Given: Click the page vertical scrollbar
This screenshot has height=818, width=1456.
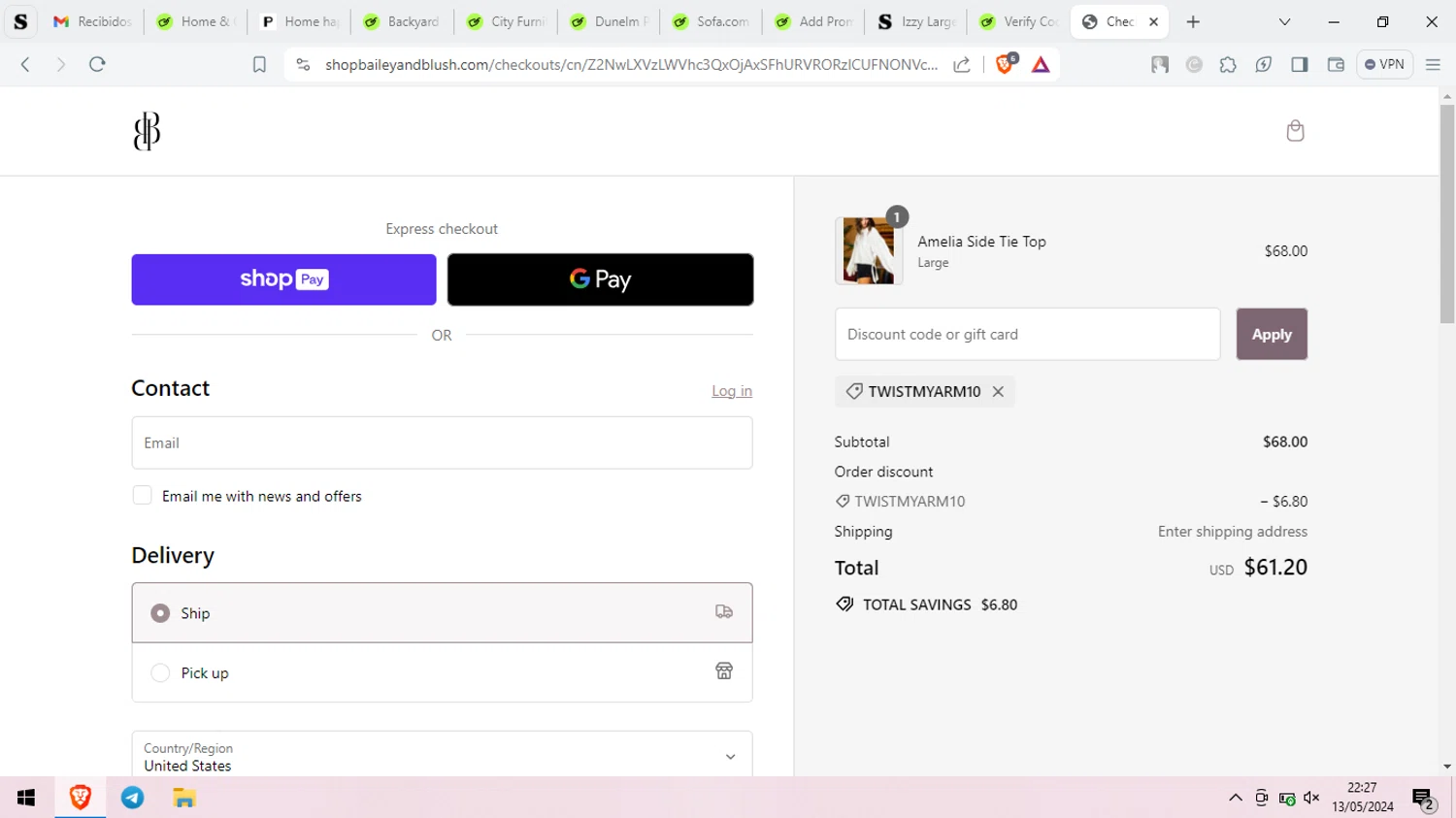Looking at the screenshot, I should [x=1447, y=213].
